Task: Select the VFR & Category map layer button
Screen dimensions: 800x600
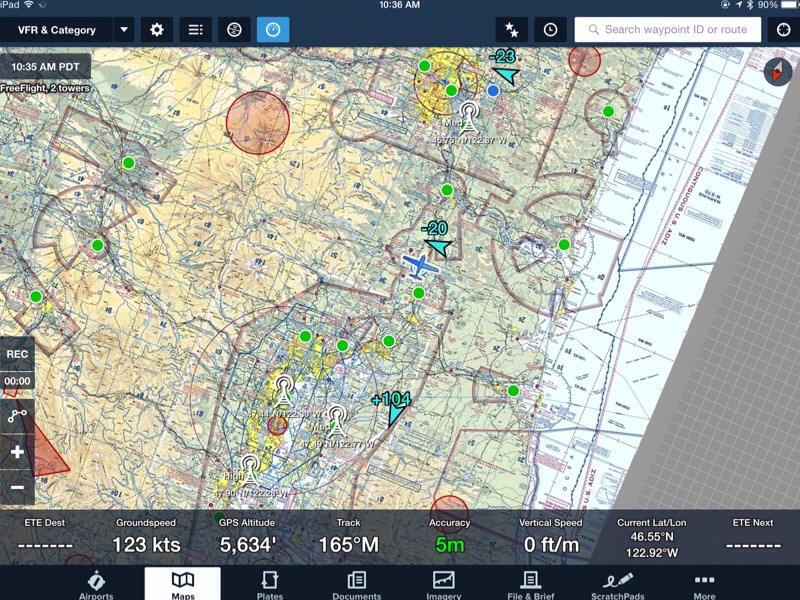Action: point(57,30)
